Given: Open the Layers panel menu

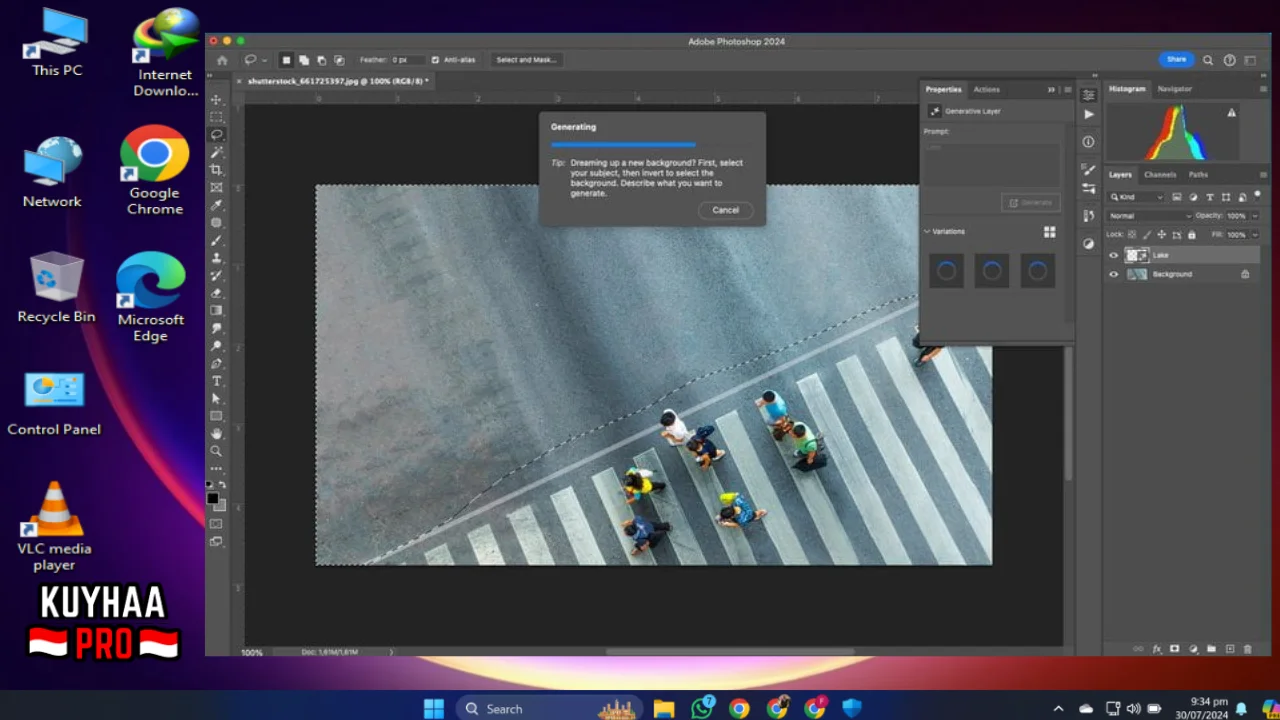Looking at the screenshot, I should (1265, 174).
